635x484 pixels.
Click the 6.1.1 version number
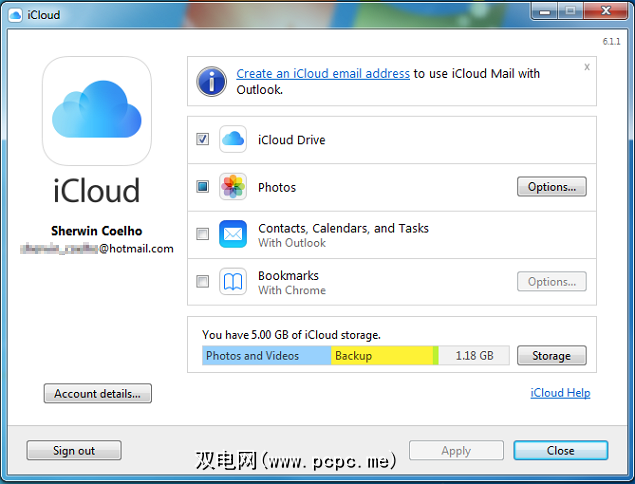pyautogui.click(x=611, y=41)
